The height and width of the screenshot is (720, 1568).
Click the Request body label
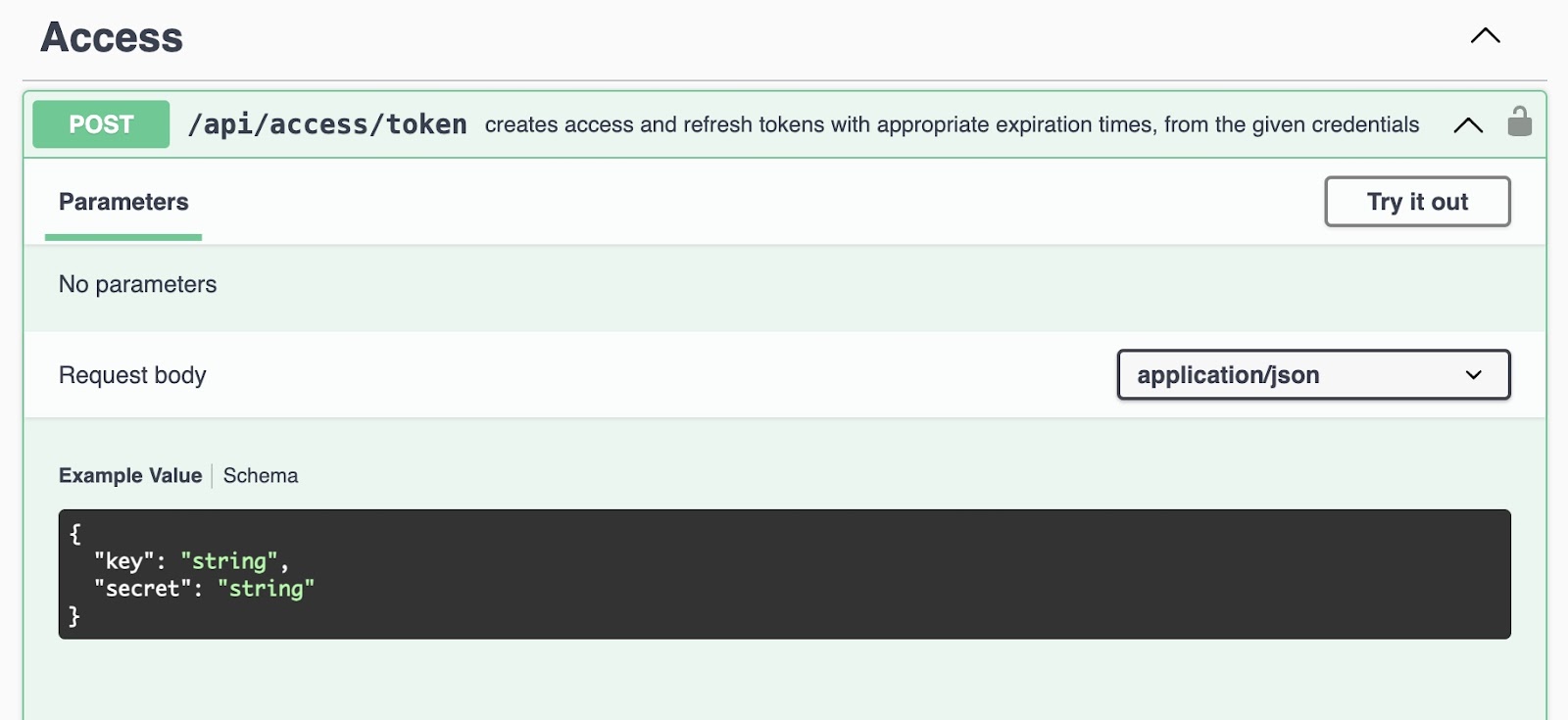coord(132,375)
